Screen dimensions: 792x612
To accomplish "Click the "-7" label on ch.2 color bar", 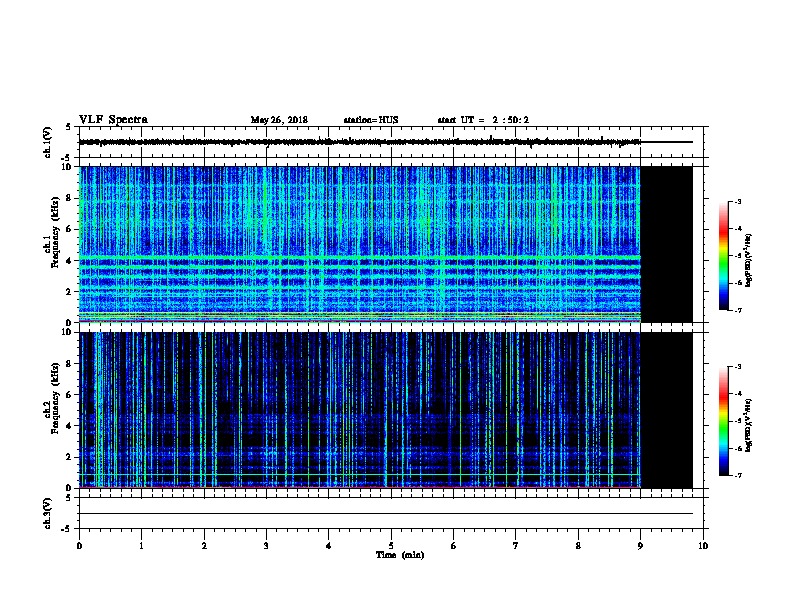I will pyautogui.click(x=738, y=475).
